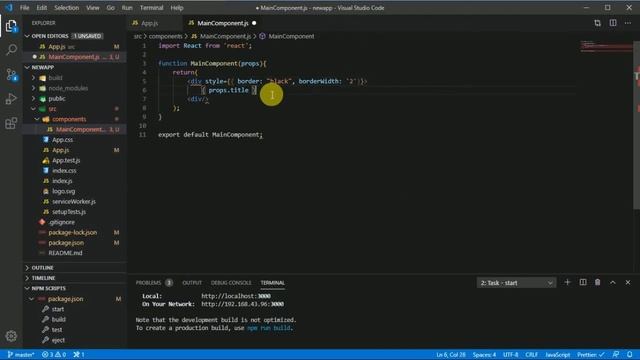Open the More Actions ellipsis in editor
640x360 pixels.
pos(628,23)
